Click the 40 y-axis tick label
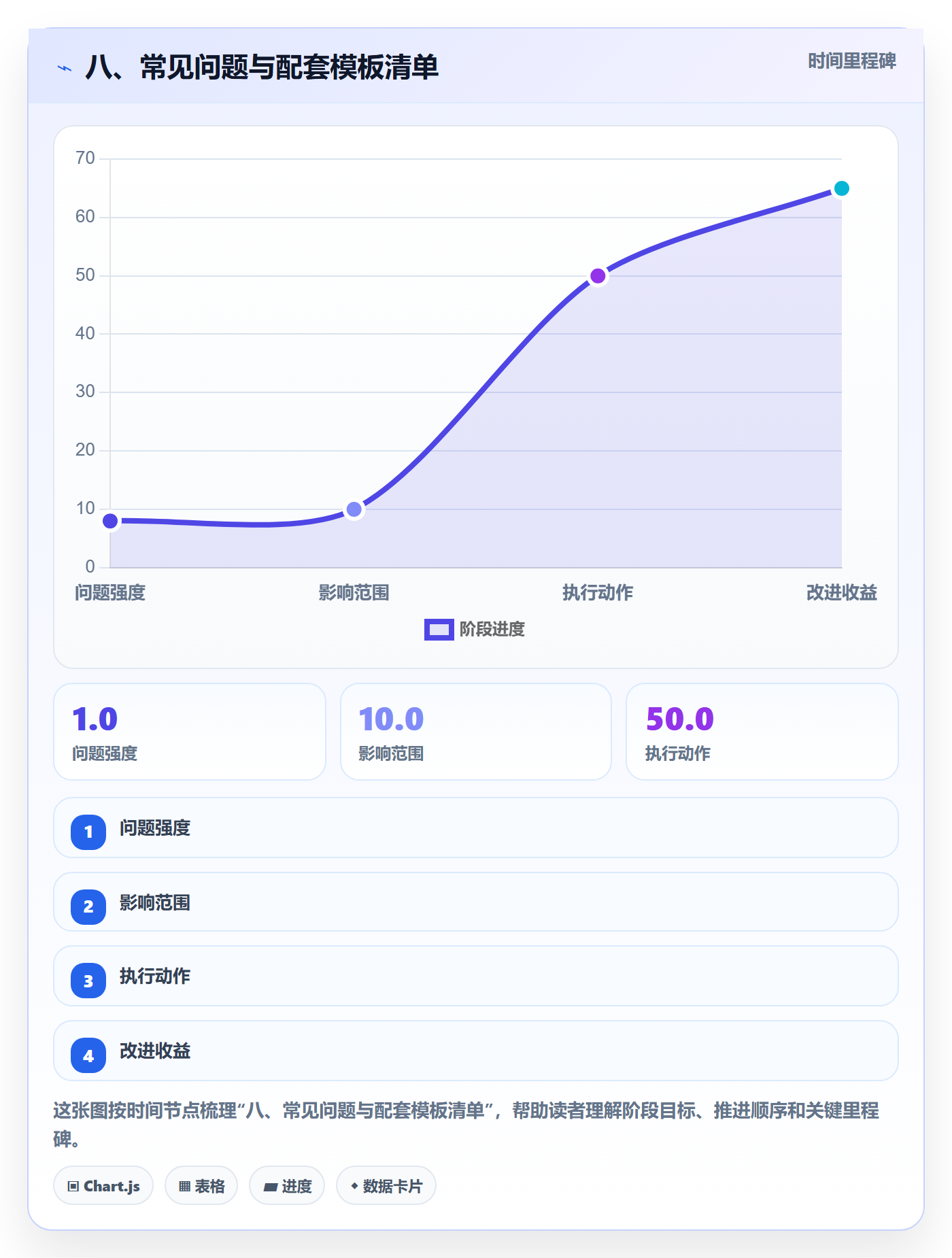The image size is (952, 1258). point(85,333)
